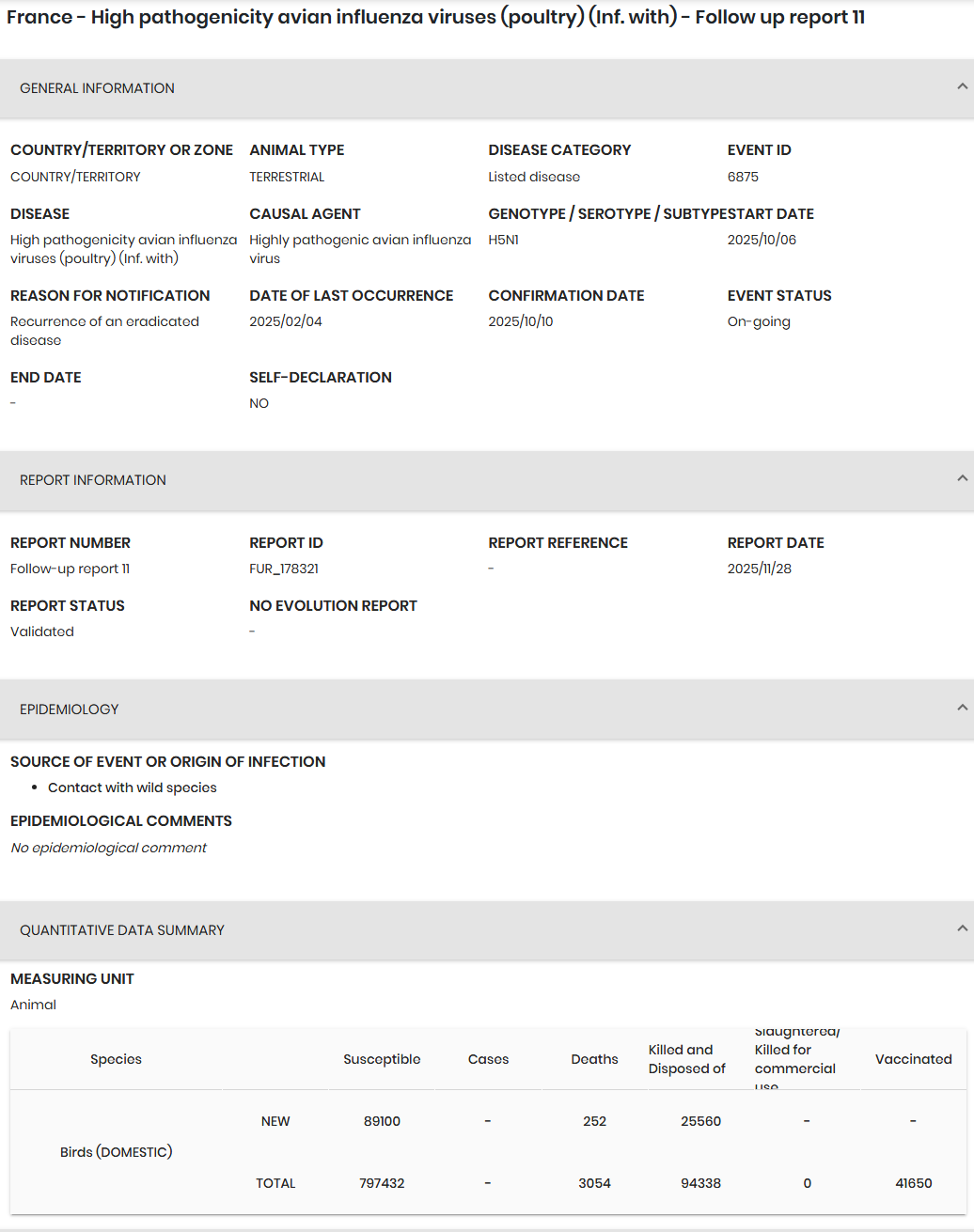
Task: Click the Cases column header
Action: [x=488, y=1059]
